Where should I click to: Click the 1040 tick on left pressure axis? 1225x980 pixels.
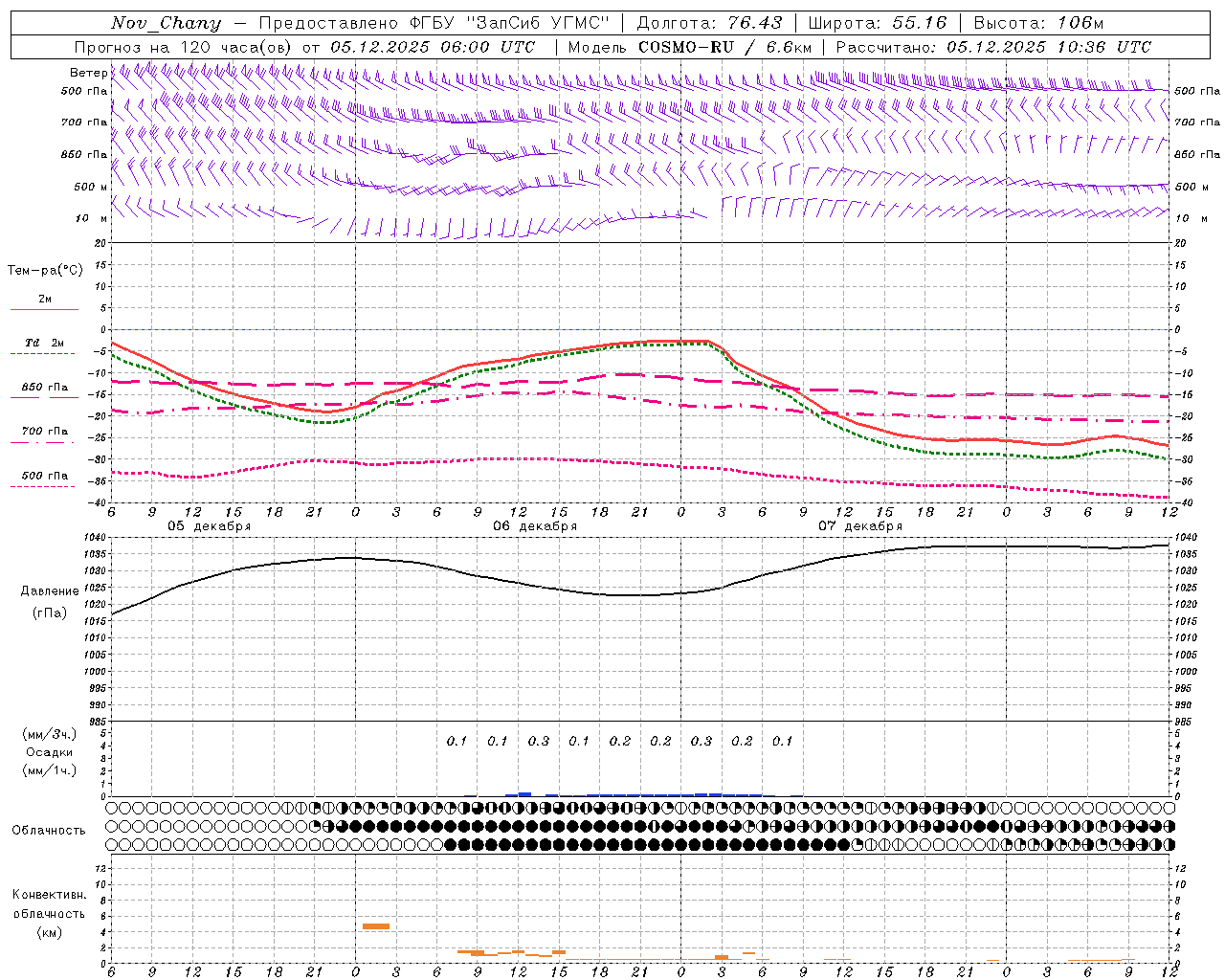(x=93, y=537)
